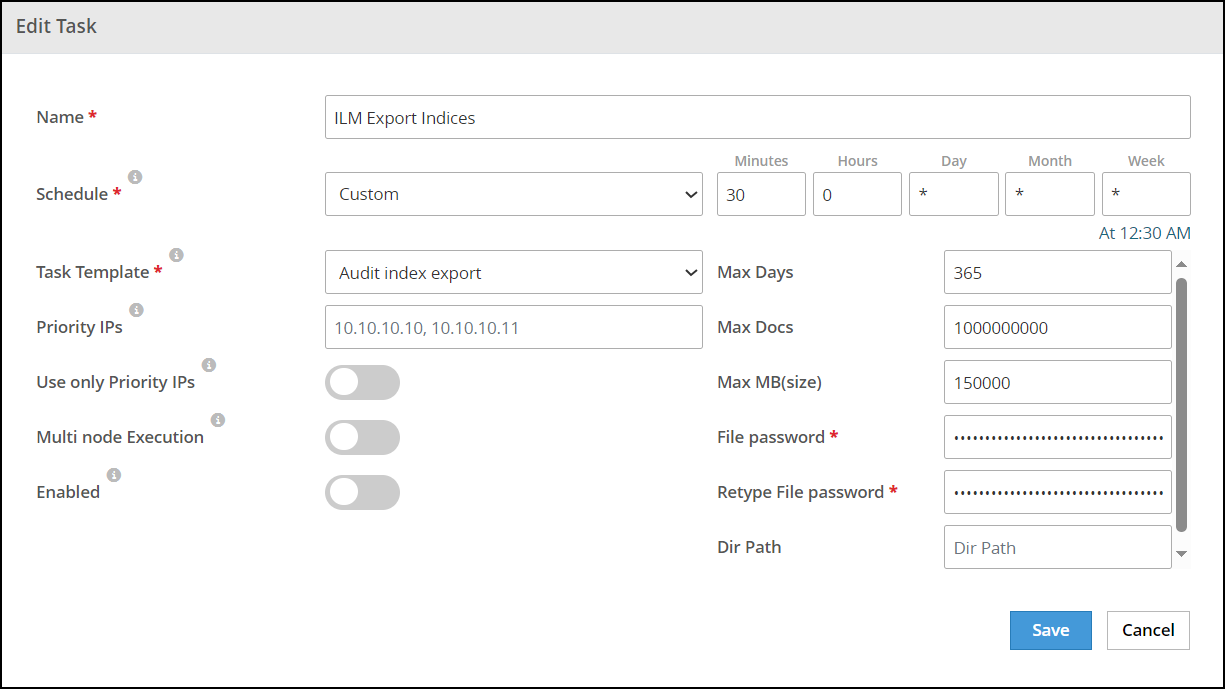The width and height of the screenshot is (1225, 689).
Task: Click the info icon next to Schedule
Action: point(135,177)
